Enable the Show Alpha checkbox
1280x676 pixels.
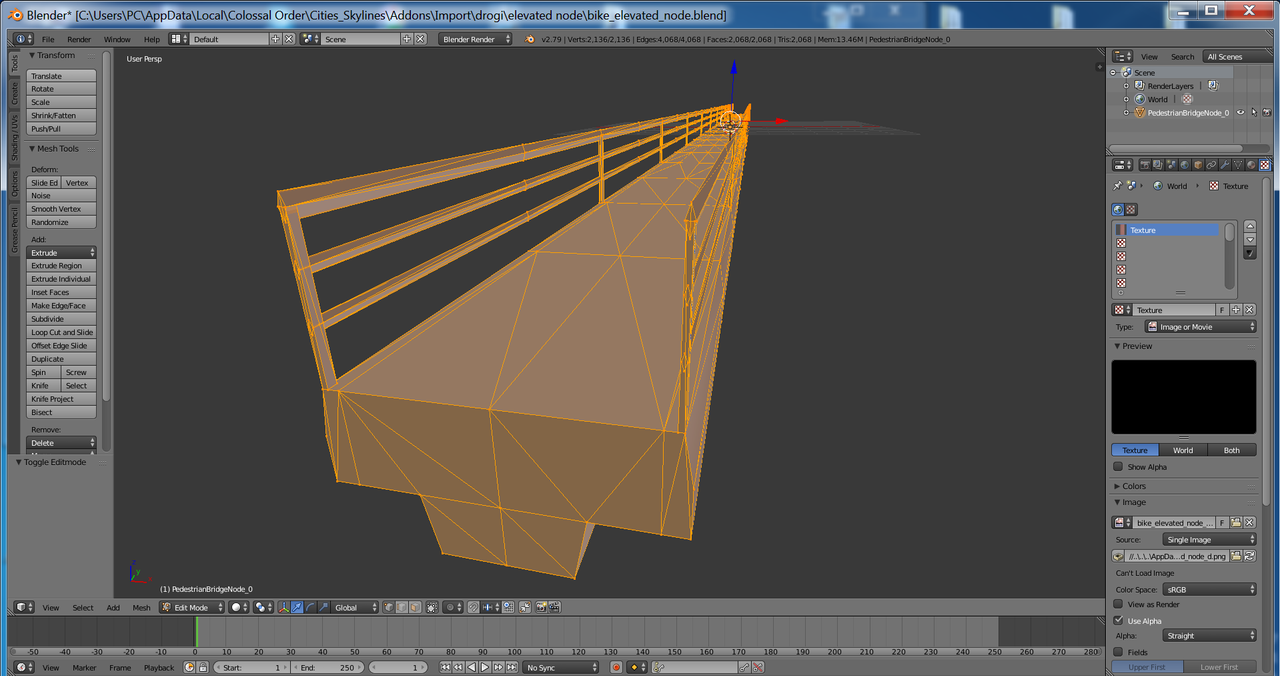pyautogui.click(x=1118, y=466)
